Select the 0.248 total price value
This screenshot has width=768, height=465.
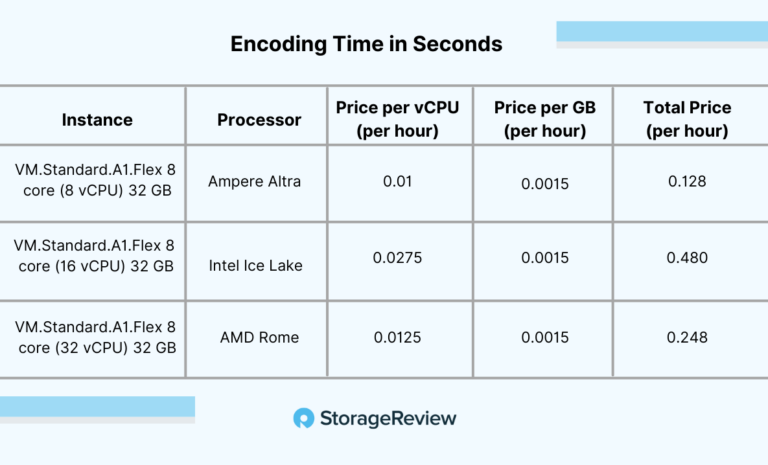[x=687, y=337]
